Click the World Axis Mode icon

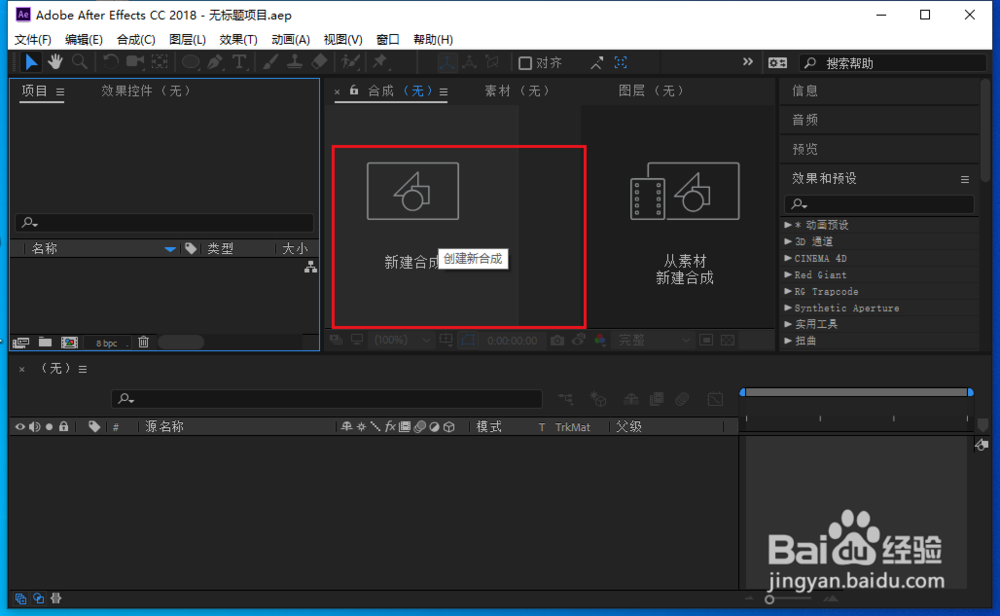click(x=469, y=62)
